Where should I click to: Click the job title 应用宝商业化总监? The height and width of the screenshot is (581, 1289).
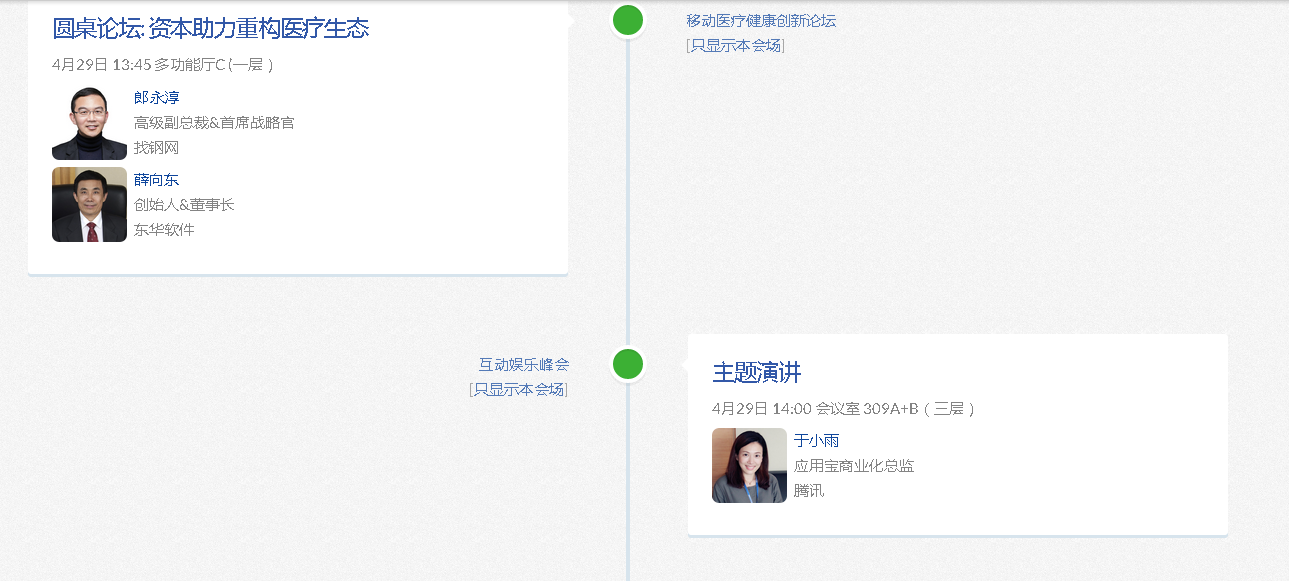pos(854,465)
